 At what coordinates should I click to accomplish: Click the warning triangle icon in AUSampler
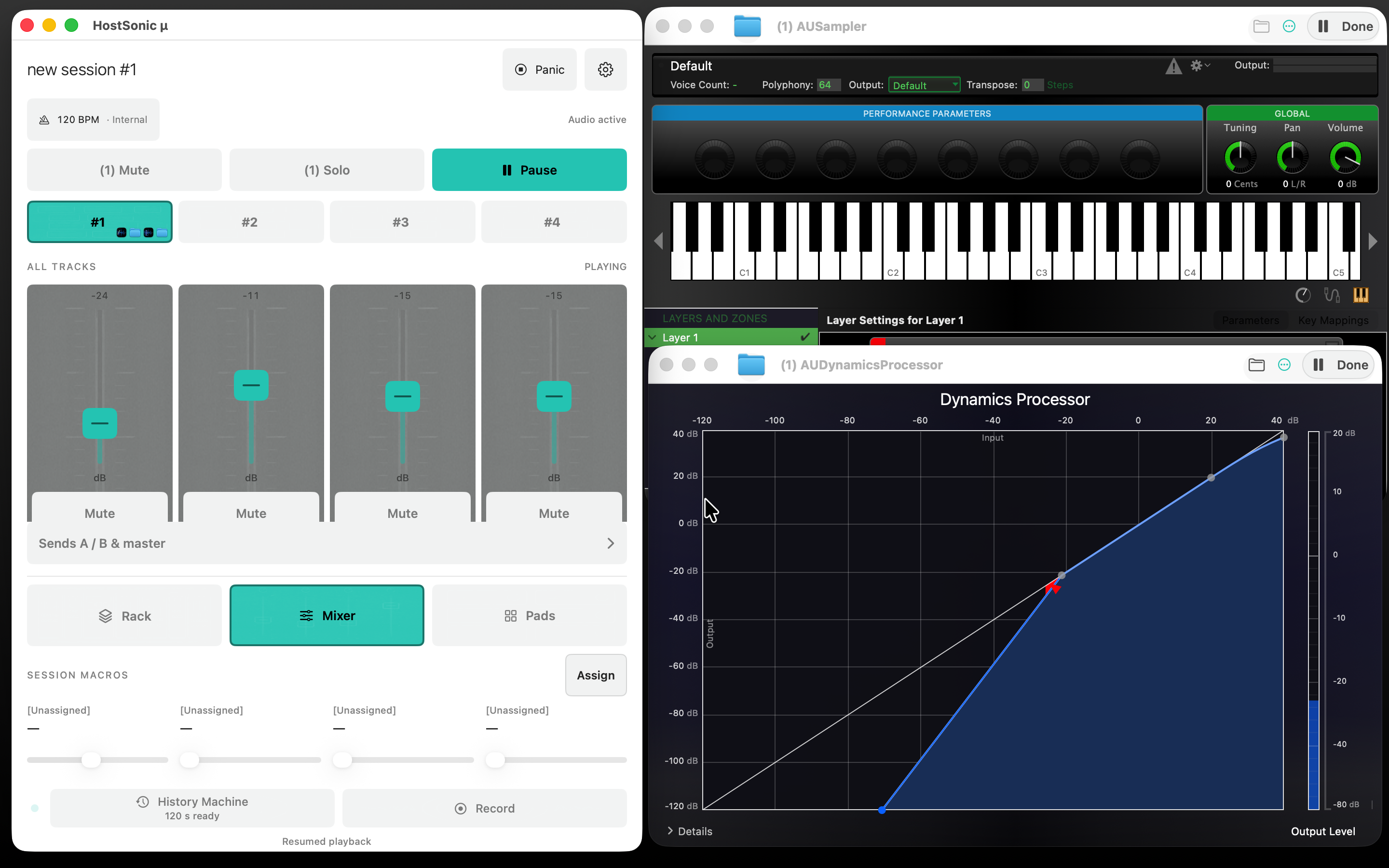[x=1173, y=67]
